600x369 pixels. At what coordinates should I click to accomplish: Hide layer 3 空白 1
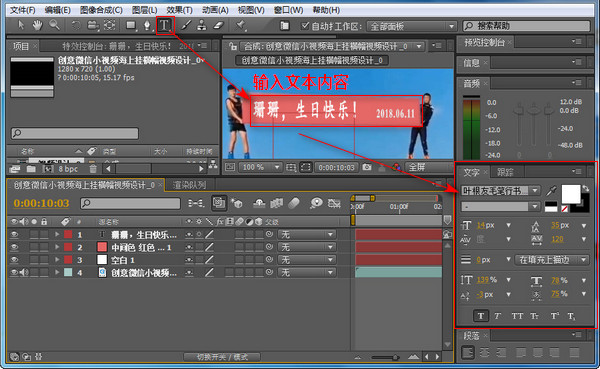click(x=15, y=260)
